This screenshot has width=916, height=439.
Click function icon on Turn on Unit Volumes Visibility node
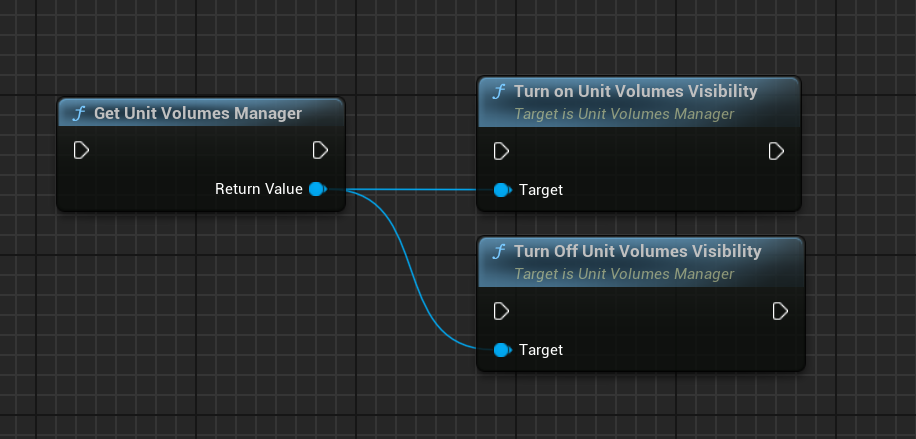coord(498,92)
